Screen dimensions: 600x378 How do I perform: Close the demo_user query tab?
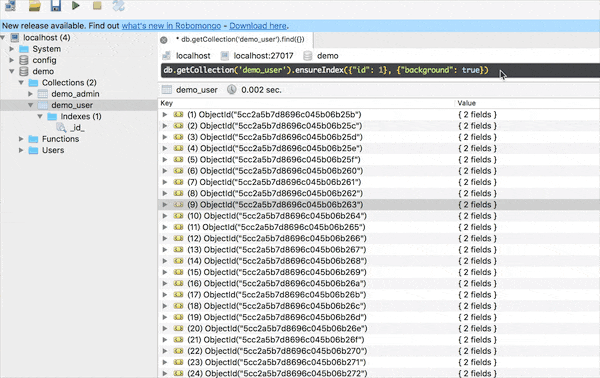[x=164, y=40]
